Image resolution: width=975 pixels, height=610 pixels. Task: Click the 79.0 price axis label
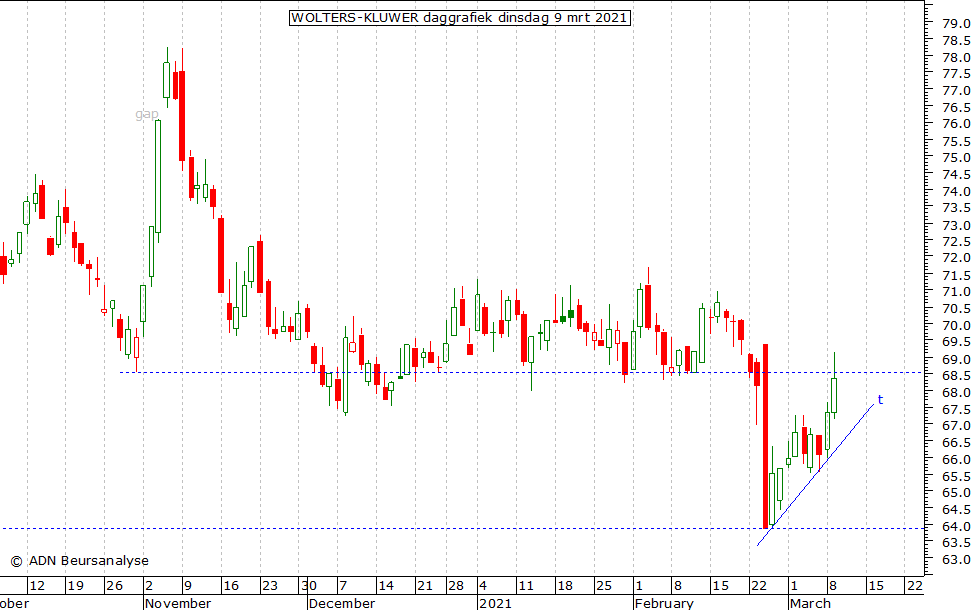[956, 24]
